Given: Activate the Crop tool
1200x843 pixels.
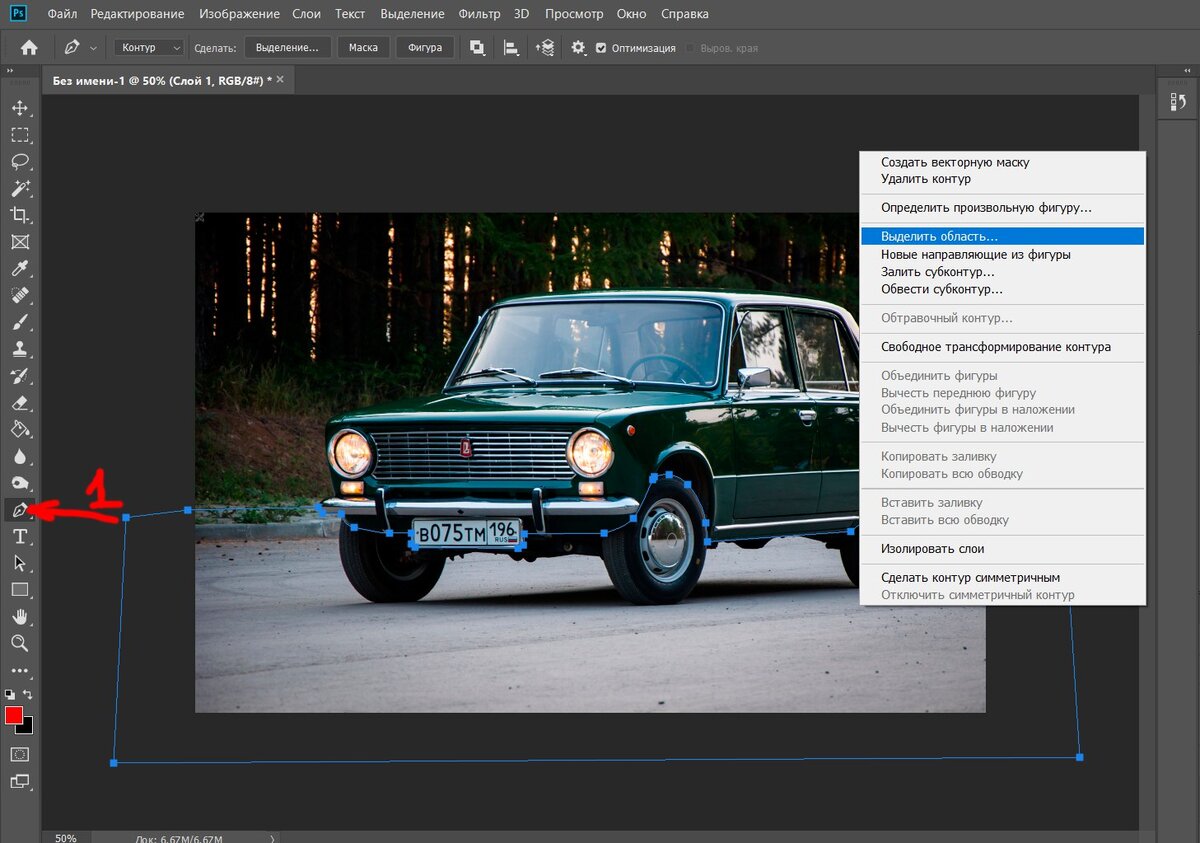Looking at the screenshot, I should coord(20,215).
